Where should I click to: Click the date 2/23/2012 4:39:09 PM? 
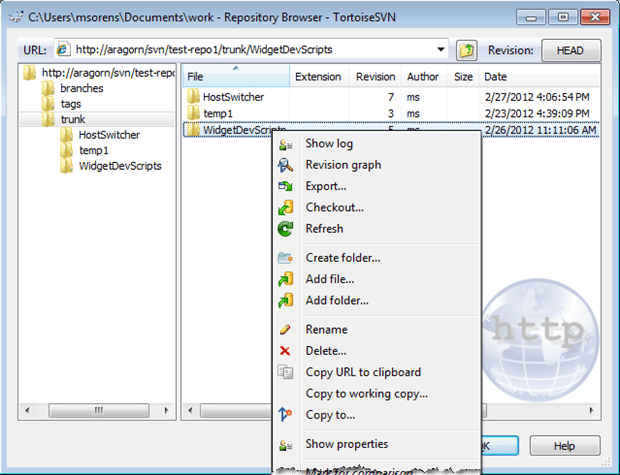[x=537, y=114]
